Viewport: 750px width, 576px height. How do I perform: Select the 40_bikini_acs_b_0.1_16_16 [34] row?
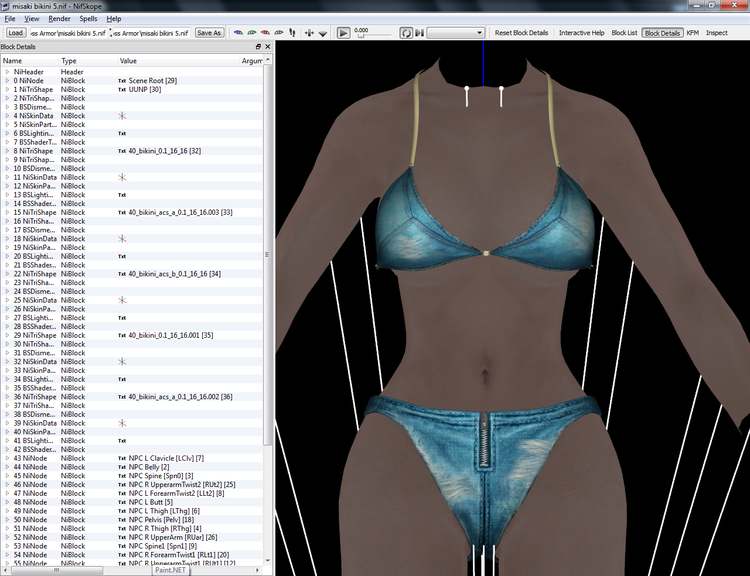132,274
